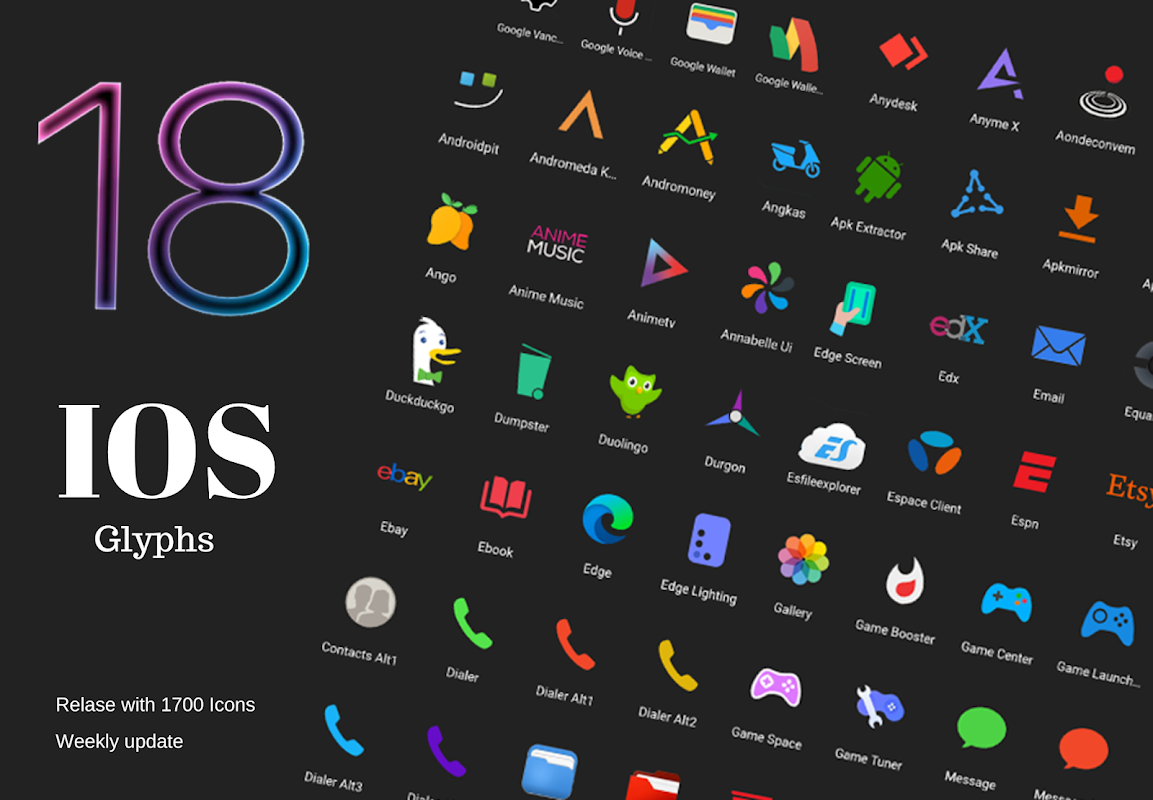Viewport: 1153px width, 800px height.
Task: Click the neon 18 logo
Action: tap(174, 197)
